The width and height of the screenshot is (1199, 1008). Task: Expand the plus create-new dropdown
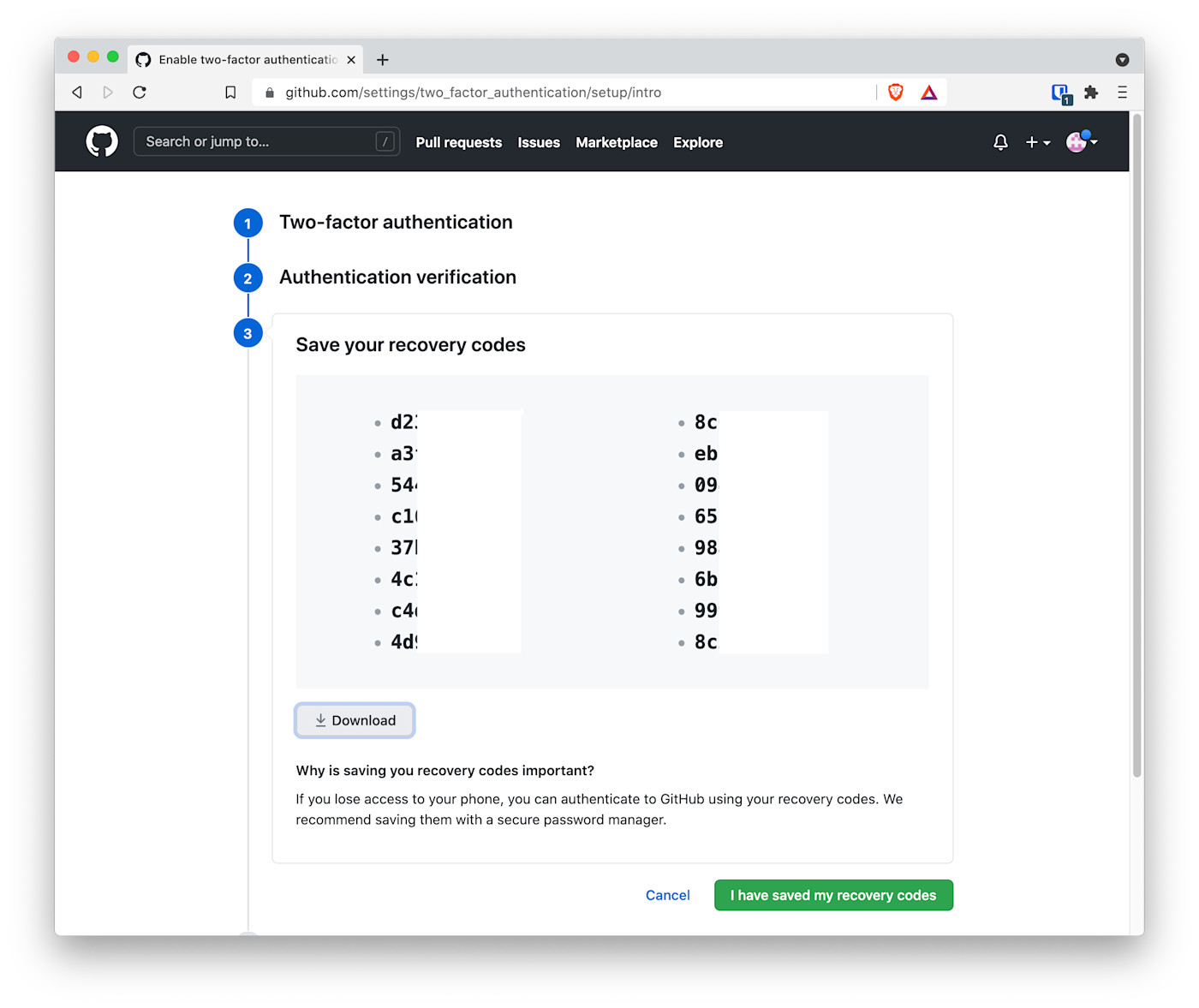click(1038, 142)
